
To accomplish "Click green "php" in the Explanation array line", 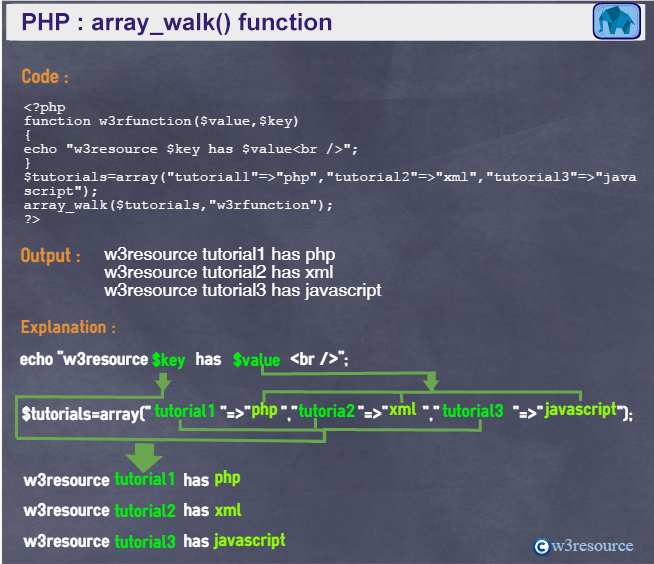I will (x=264, y=410).
